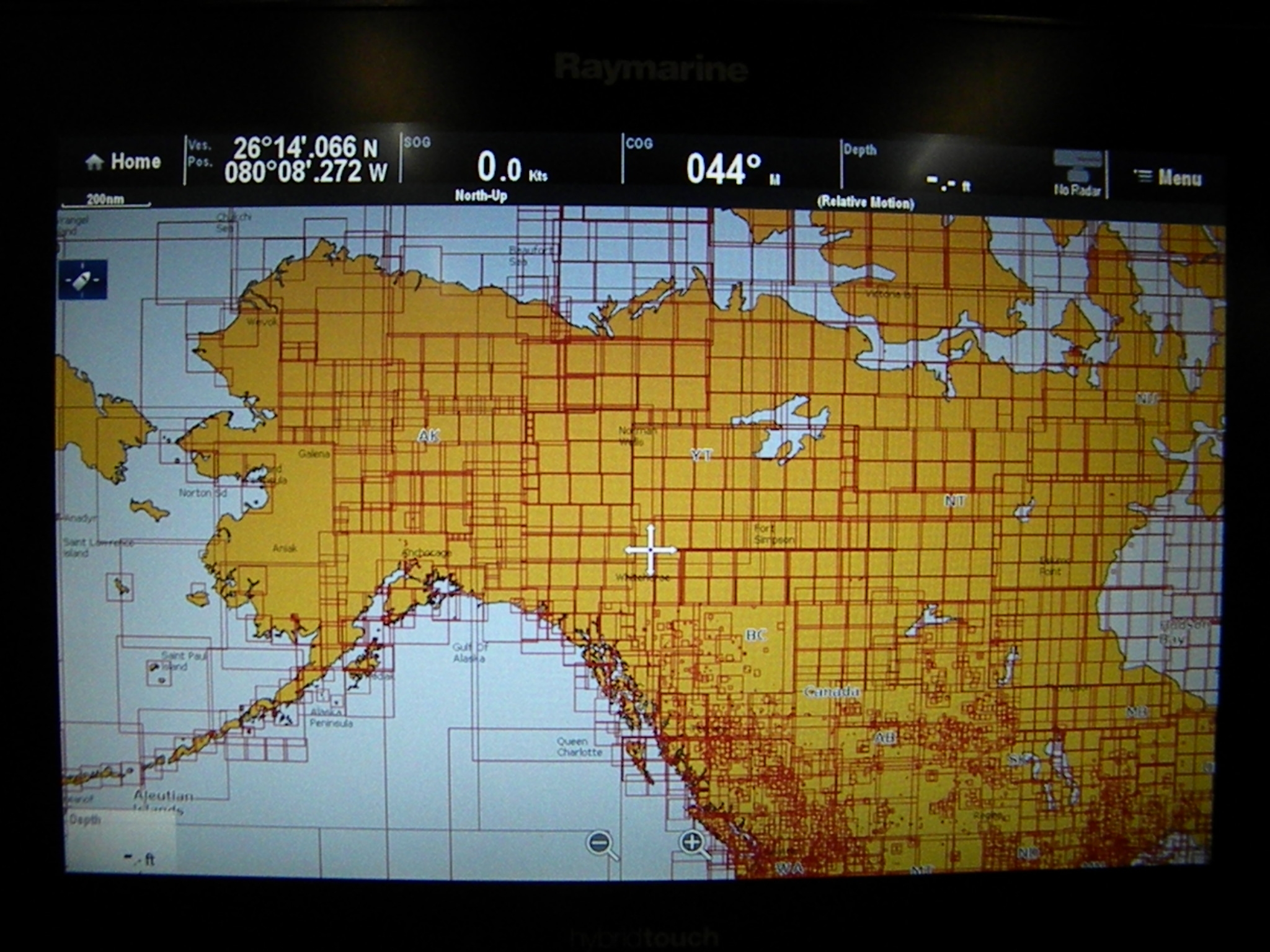
Task: Tap the BC province label
Action: (x=756, y=635)
